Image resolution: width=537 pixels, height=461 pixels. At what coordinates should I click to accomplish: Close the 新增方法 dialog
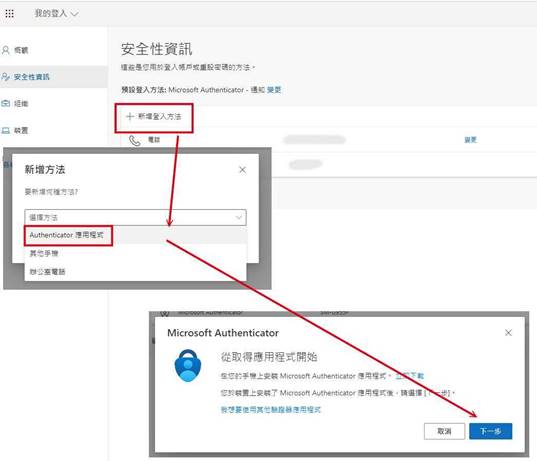[x=242, y=170]
